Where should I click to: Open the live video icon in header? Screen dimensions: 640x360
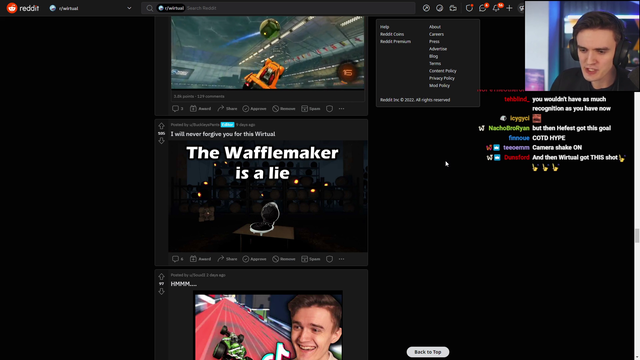pyautogui.click(x=453, y=8)
